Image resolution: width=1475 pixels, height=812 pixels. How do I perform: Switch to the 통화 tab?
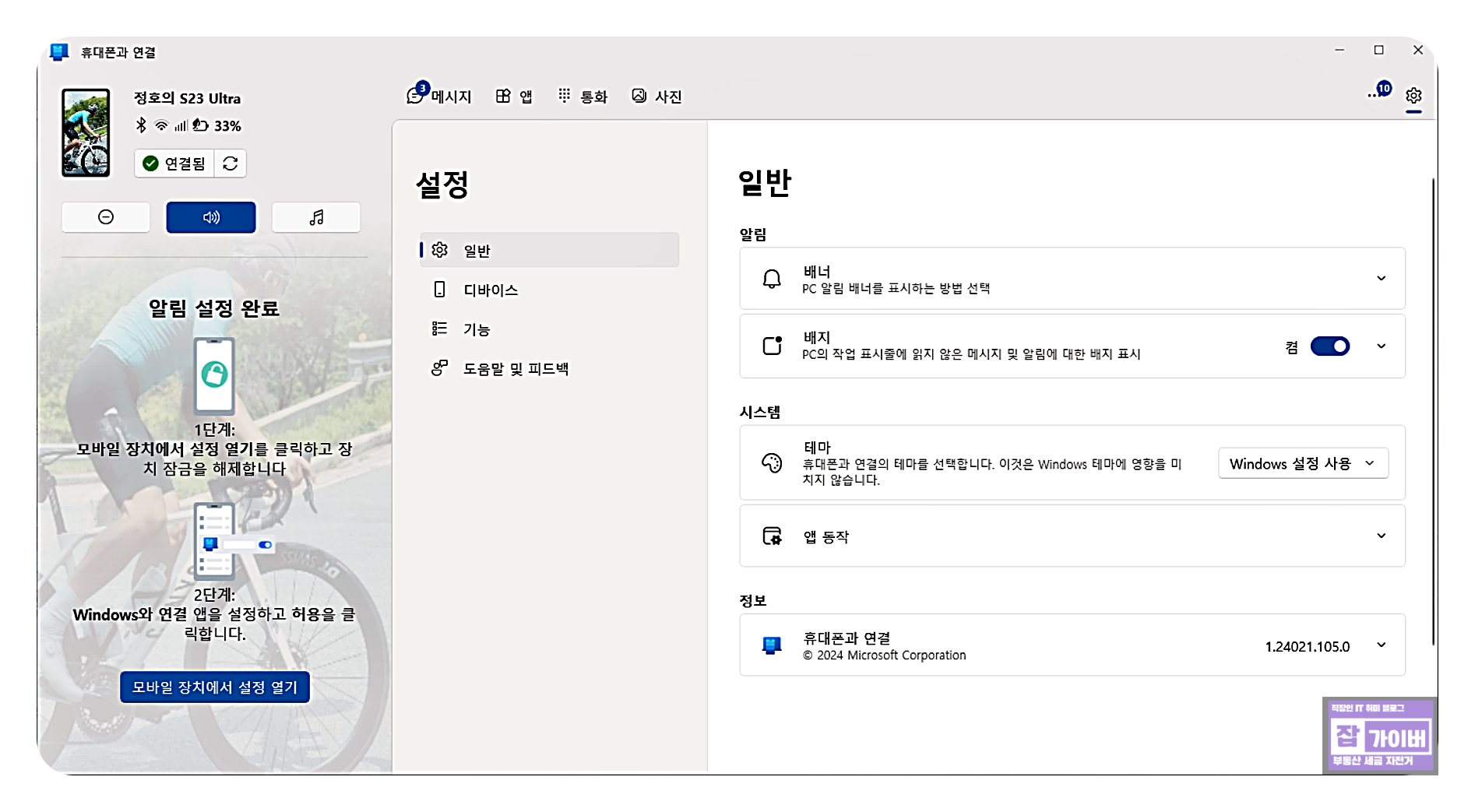tap(583, 97)
